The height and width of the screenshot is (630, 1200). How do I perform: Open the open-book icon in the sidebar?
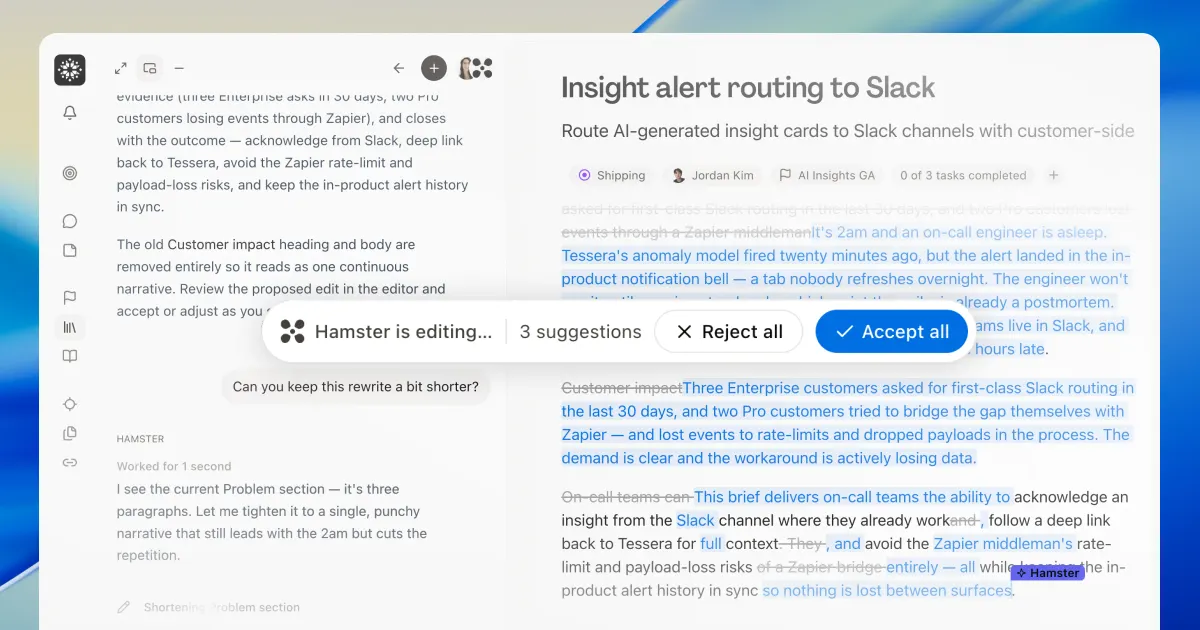[x=70, y=356]
